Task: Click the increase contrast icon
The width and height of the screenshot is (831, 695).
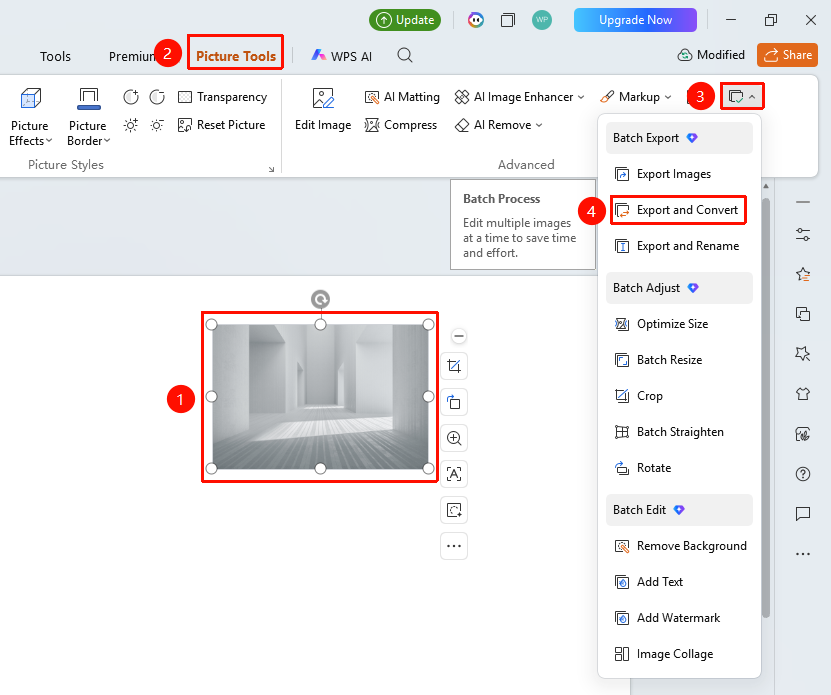Action: pyautogui.click(x=130, y=97)
